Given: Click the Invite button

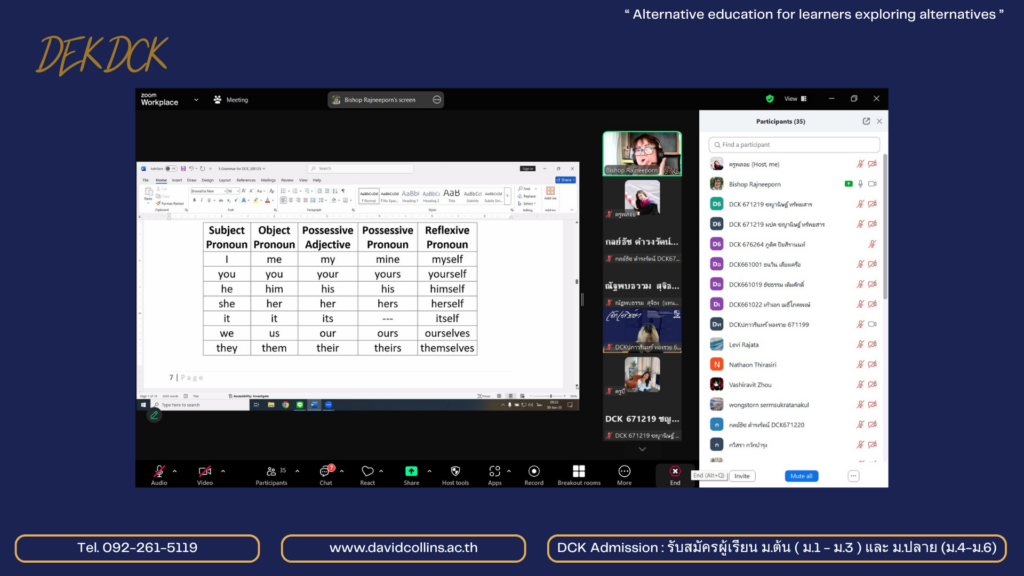Looking at the screenshot, I should point(742,476).
